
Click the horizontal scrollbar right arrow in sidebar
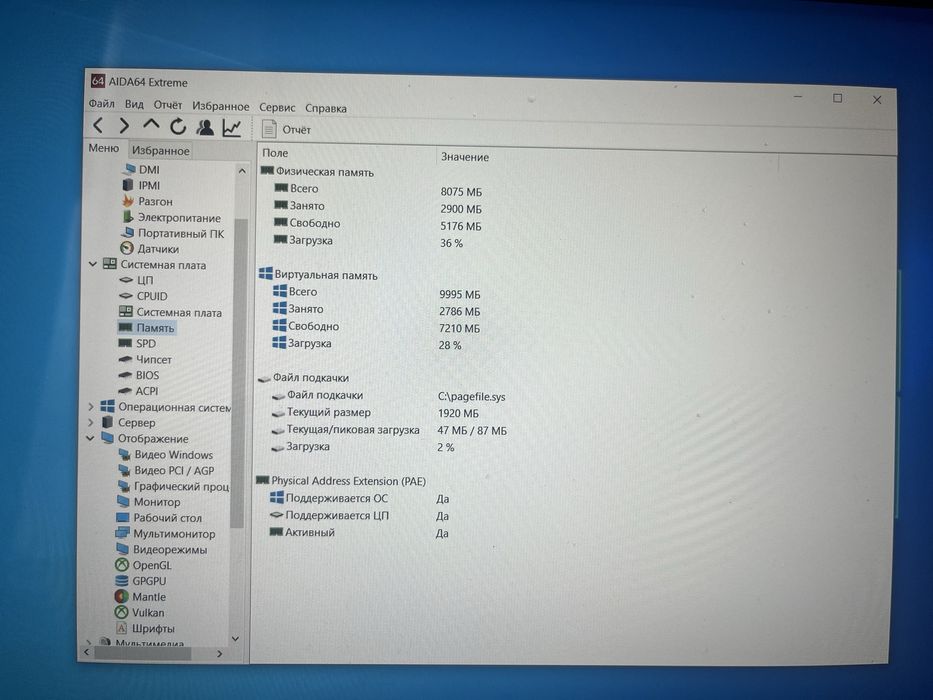[220, 654]
